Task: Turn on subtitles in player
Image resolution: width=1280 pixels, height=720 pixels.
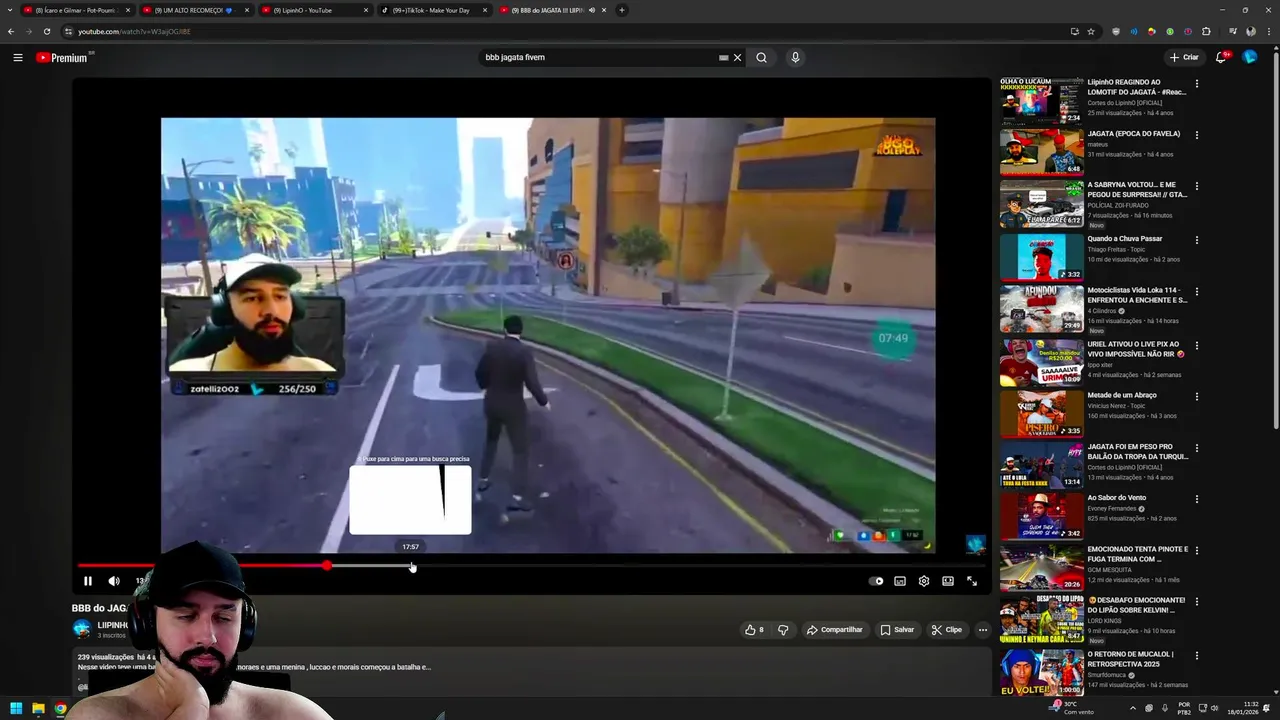Action: tap(900, 581)
